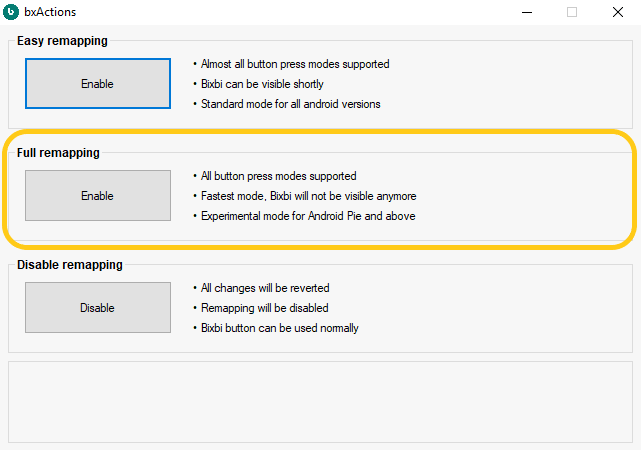Click 'Experimental mode for Android Pie and above'
641x450 pixels.
pos(308,216)
